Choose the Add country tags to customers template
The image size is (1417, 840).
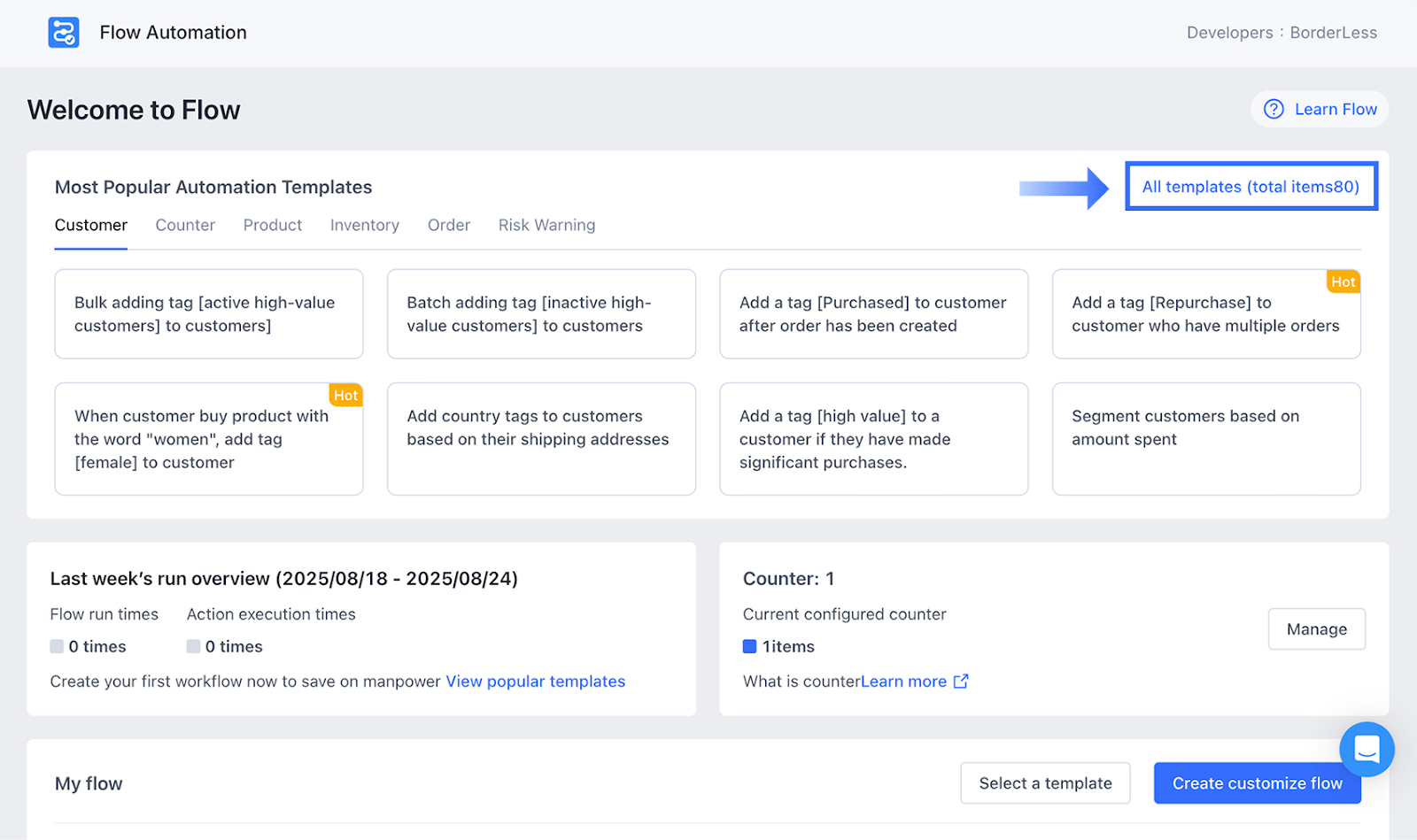pos(541,439)
